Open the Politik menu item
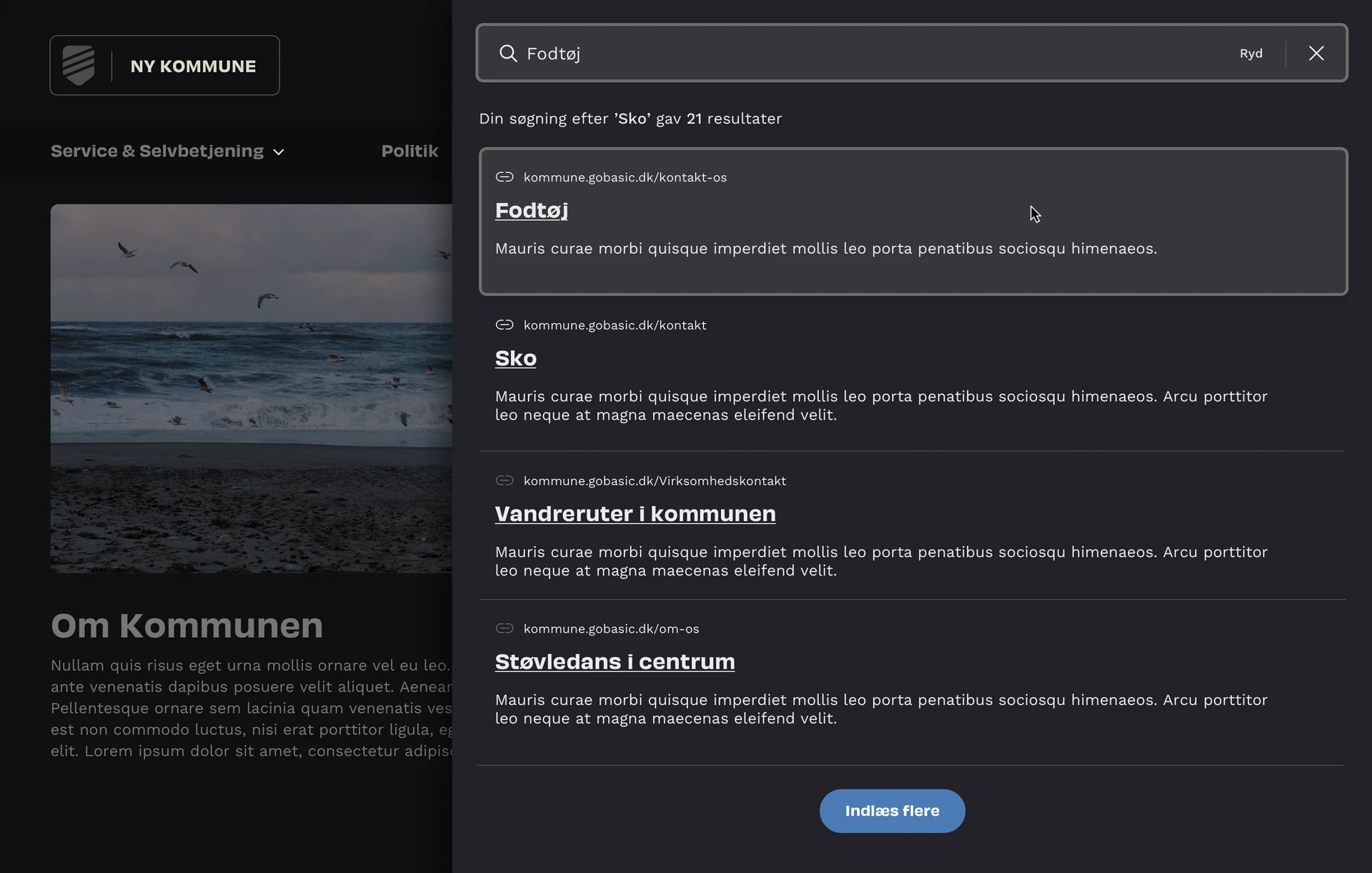The height and width of the screenshot is (873, 1372). (409, 151)
